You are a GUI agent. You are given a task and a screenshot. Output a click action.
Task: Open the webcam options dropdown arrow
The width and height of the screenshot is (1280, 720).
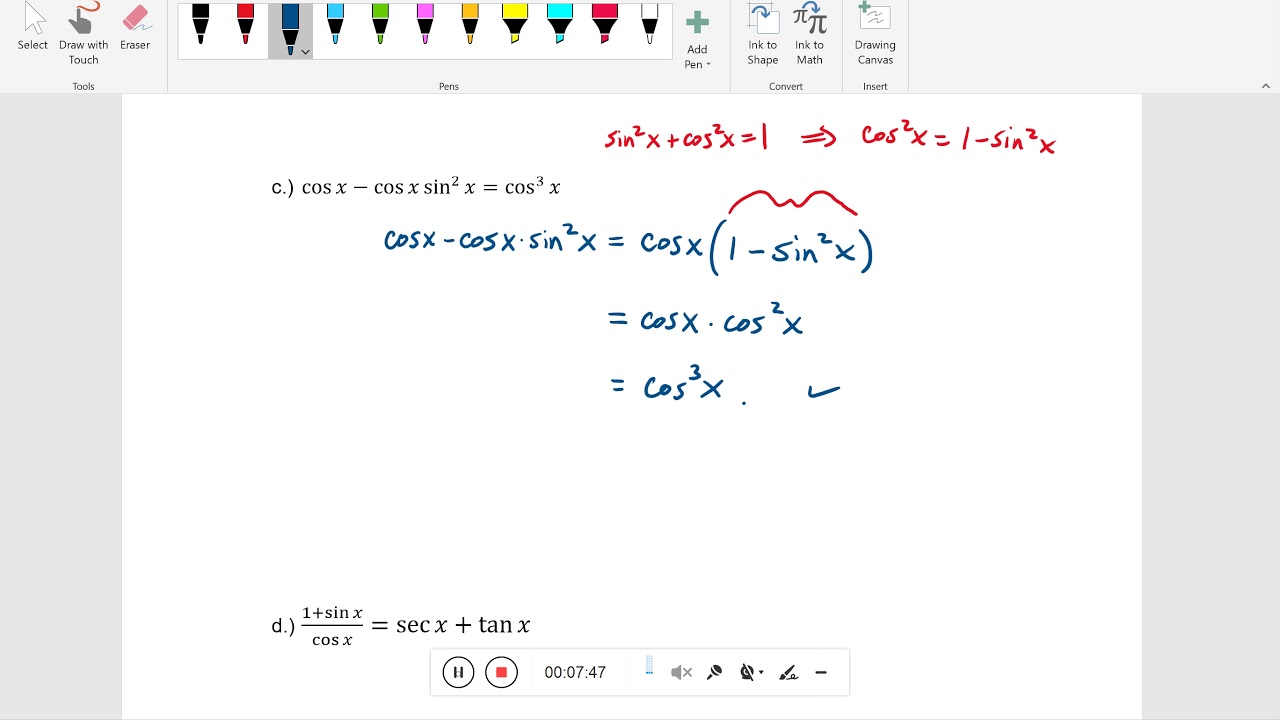761,673
